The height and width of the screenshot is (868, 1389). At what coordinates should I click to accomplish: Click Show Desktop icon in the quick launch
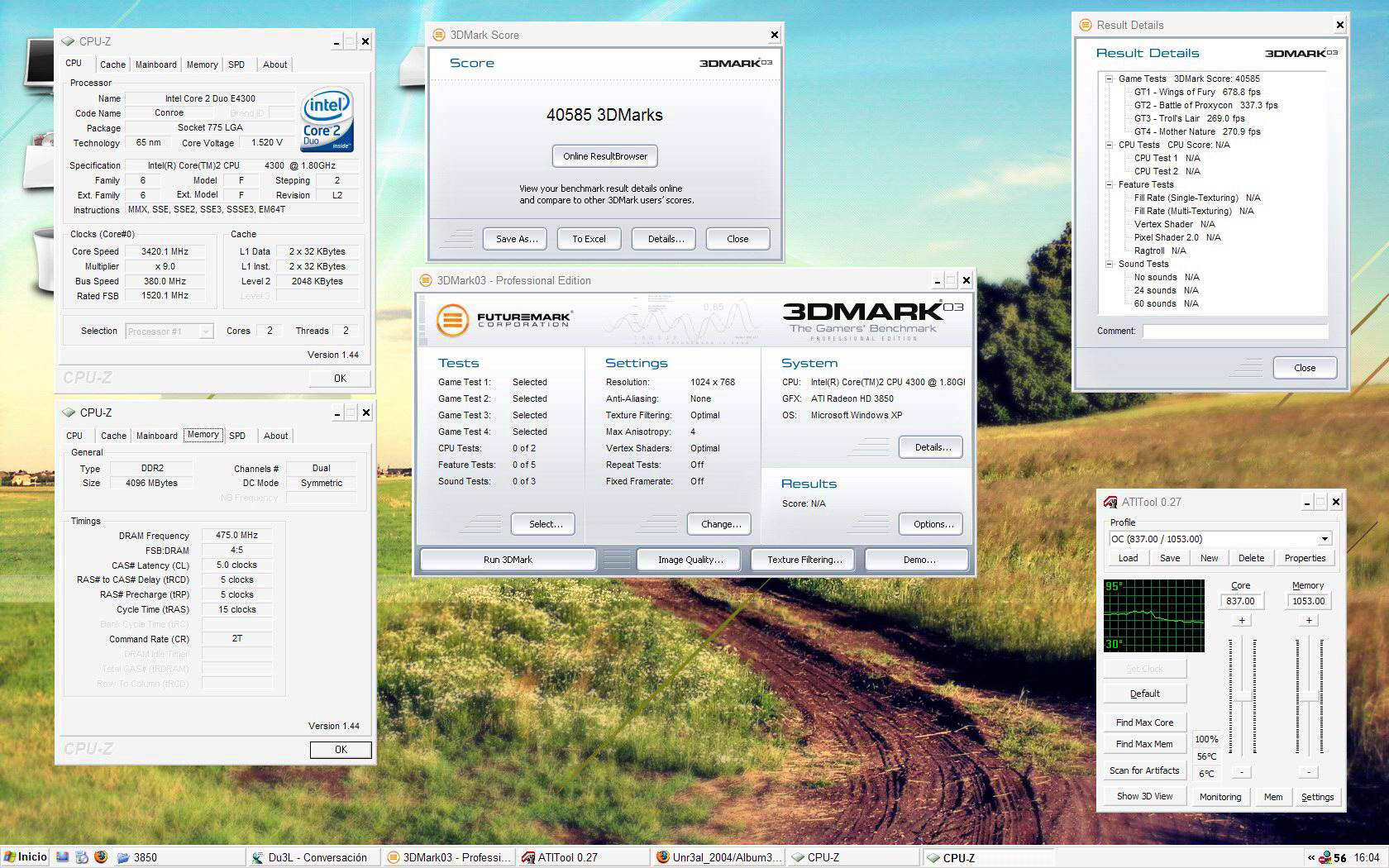click(62, 857)
